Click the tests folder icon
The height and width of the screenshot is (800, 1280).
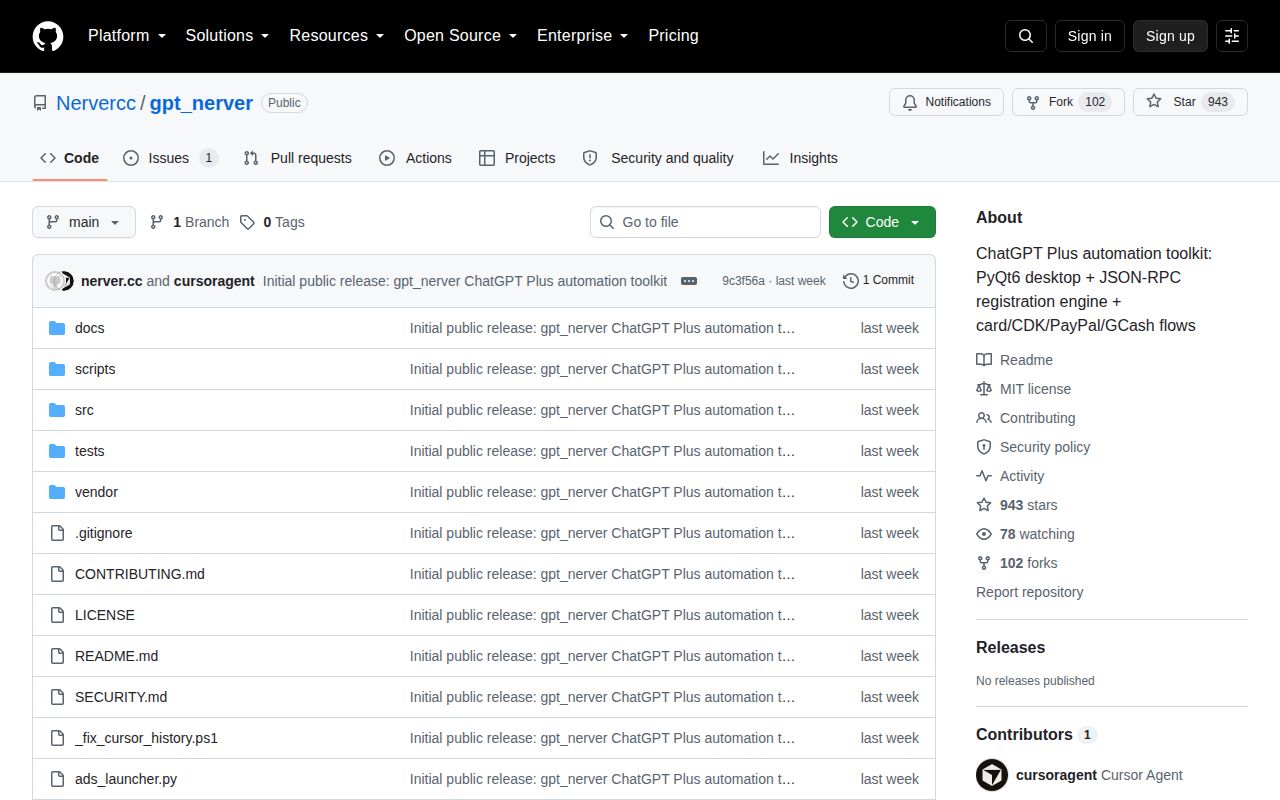[57, 451]
